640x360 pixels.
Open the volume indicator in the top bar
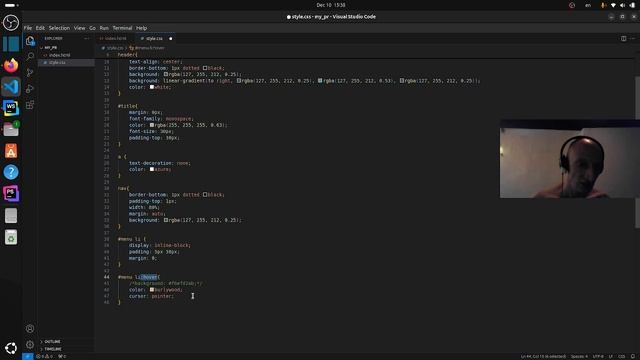tap(622, 5)
